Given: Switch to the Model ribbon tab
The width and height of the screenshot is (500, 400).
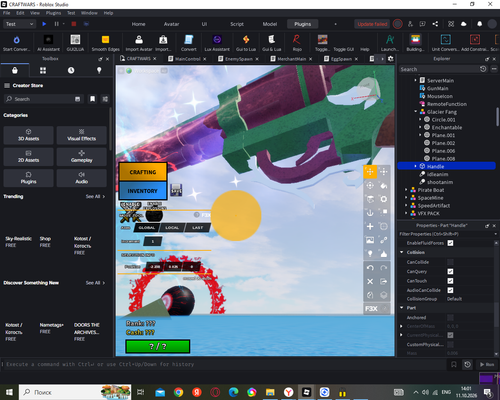Looking at the screenshot, I should coord(270,24).
